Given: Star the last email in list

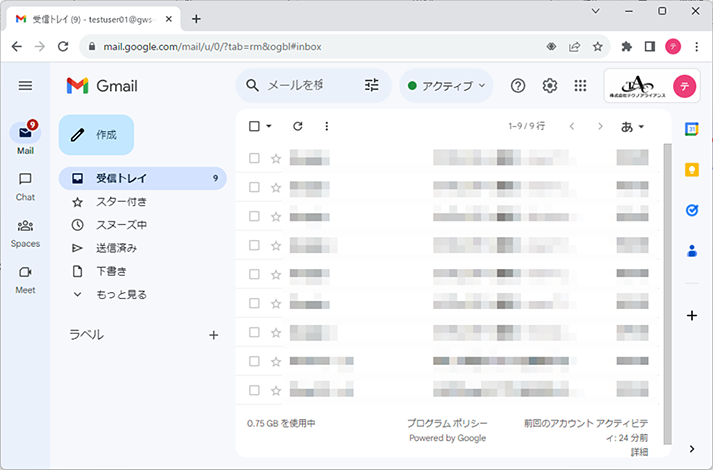Looking at the screenshot, I should 276,390.
